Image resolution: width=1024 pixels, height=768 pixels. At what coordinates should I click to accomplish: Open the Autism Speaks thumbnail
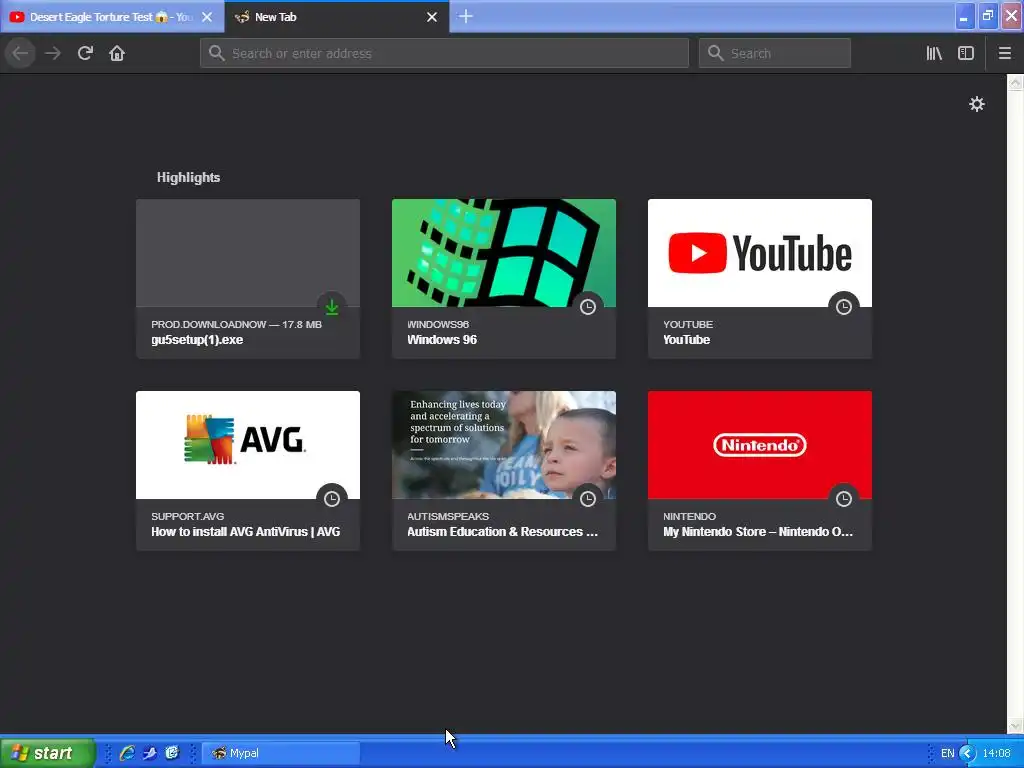pos(504,445)
